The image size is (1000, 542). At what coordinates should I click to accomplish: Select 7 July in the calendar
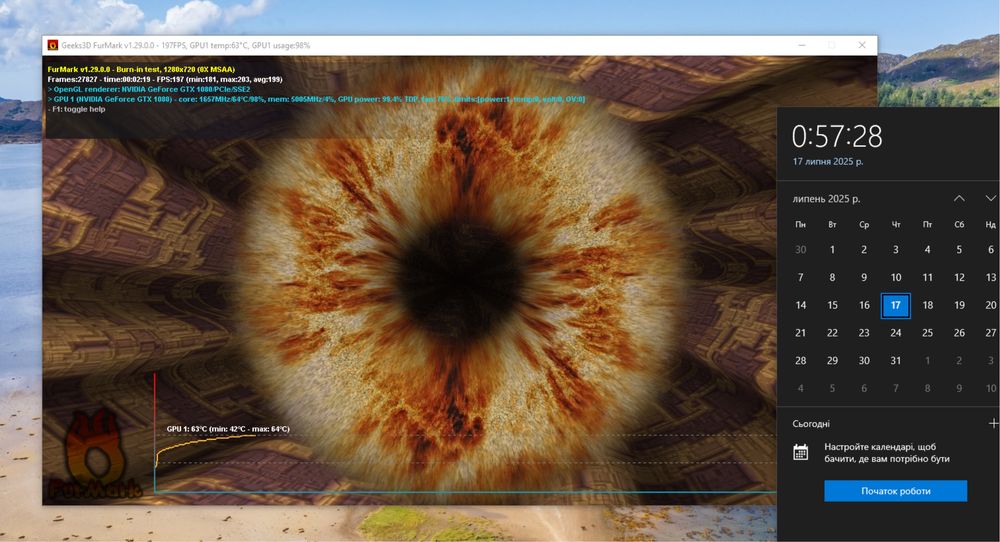800,277
